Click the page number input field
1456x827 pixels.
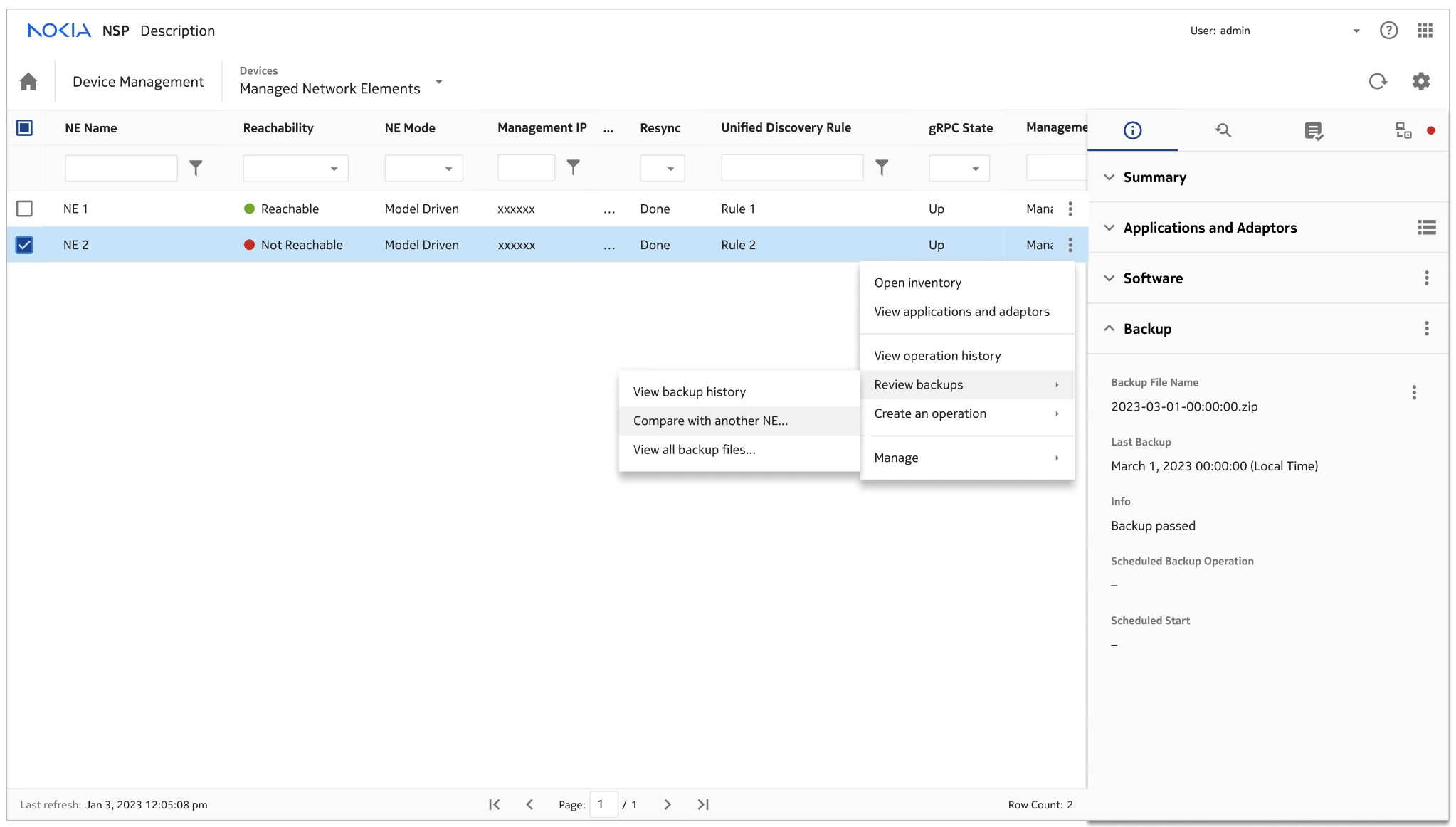[x=603, y=804]
